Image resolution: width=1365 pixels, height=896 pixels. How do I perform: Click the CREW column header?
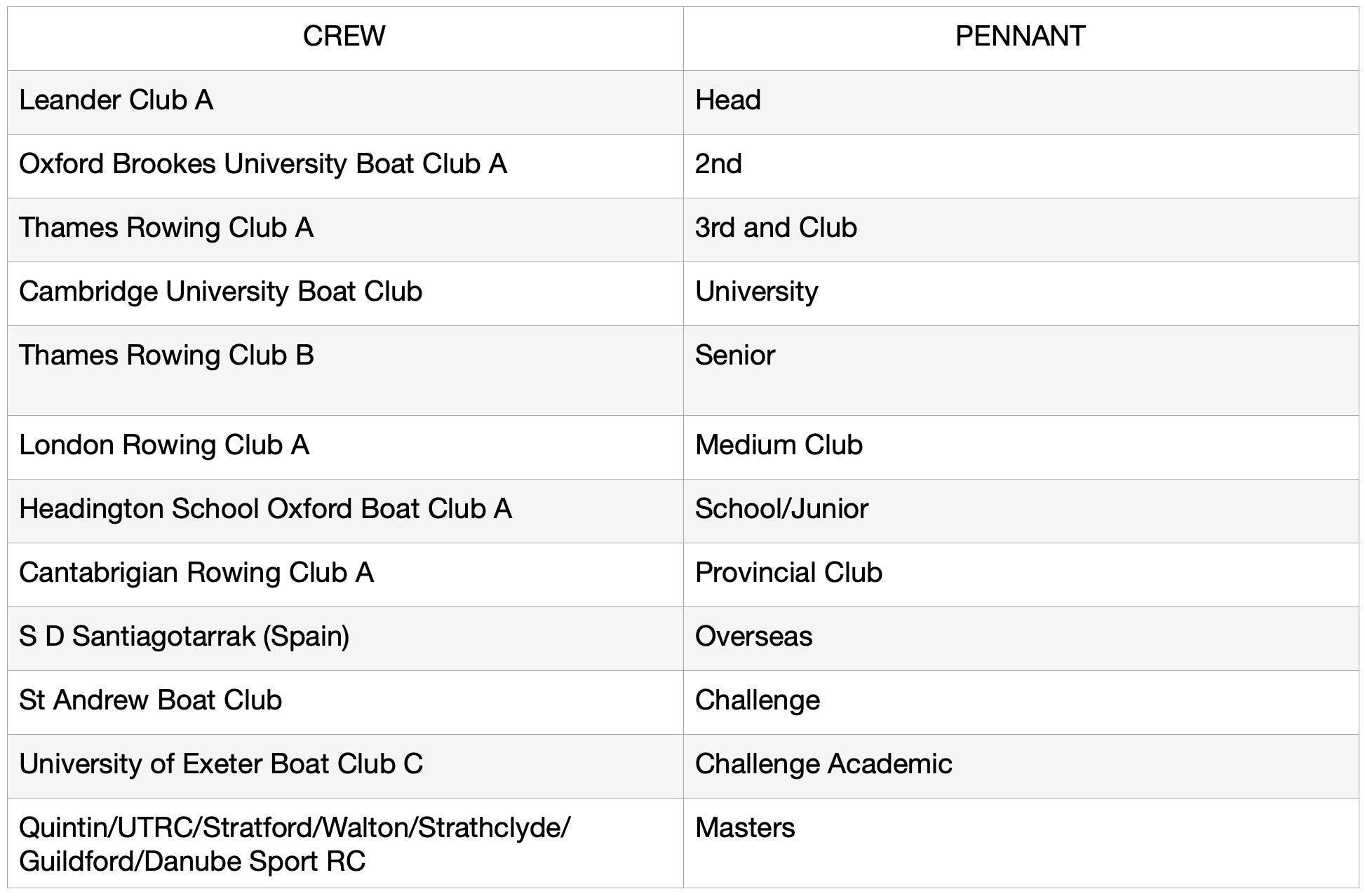(344, 36)
